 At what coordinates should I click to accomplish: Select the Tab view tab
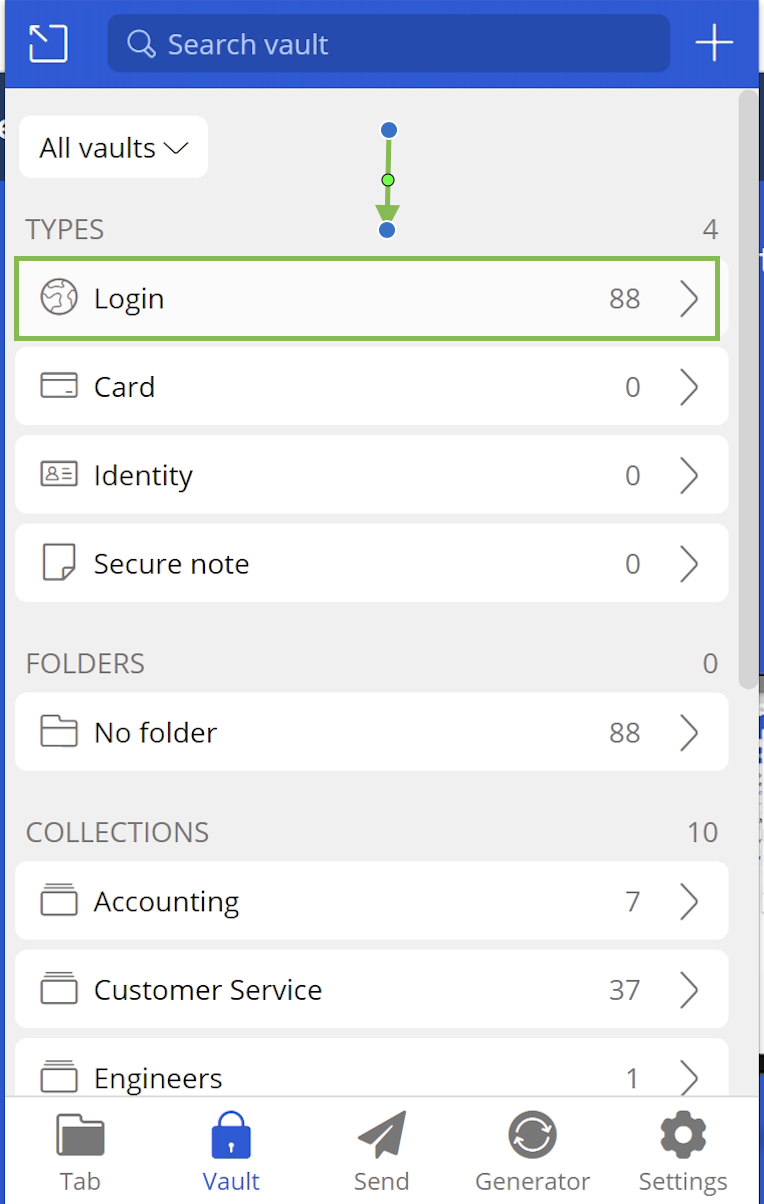coord(80,1152)
